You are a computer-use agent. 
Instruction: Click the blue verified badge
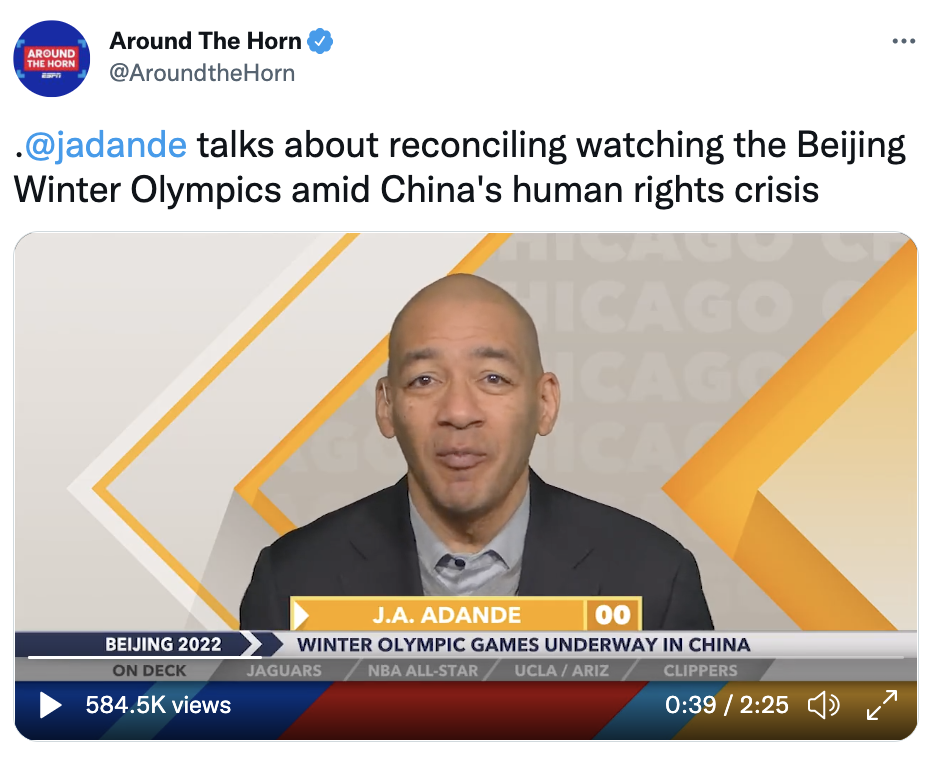(x=320, y=41)
